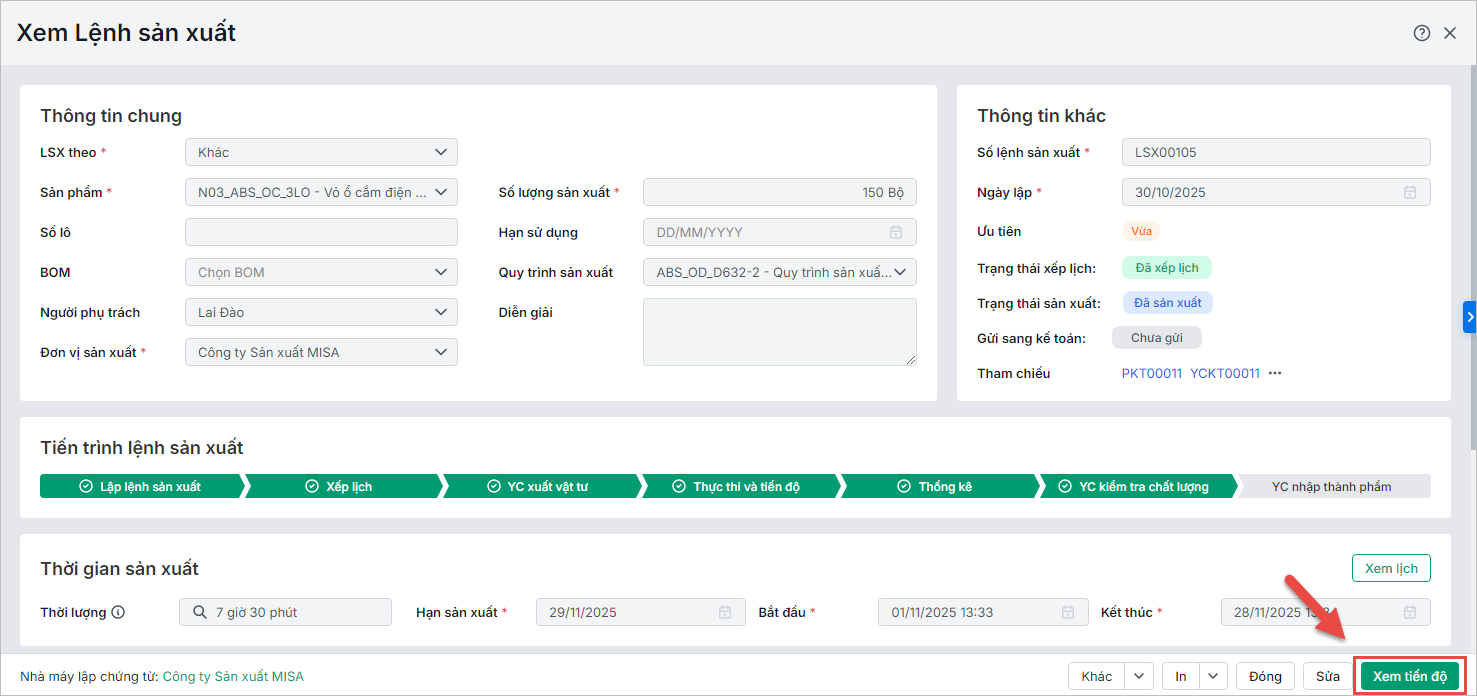
Task: Open the help question mark icon
Action: pos(1421,33)
